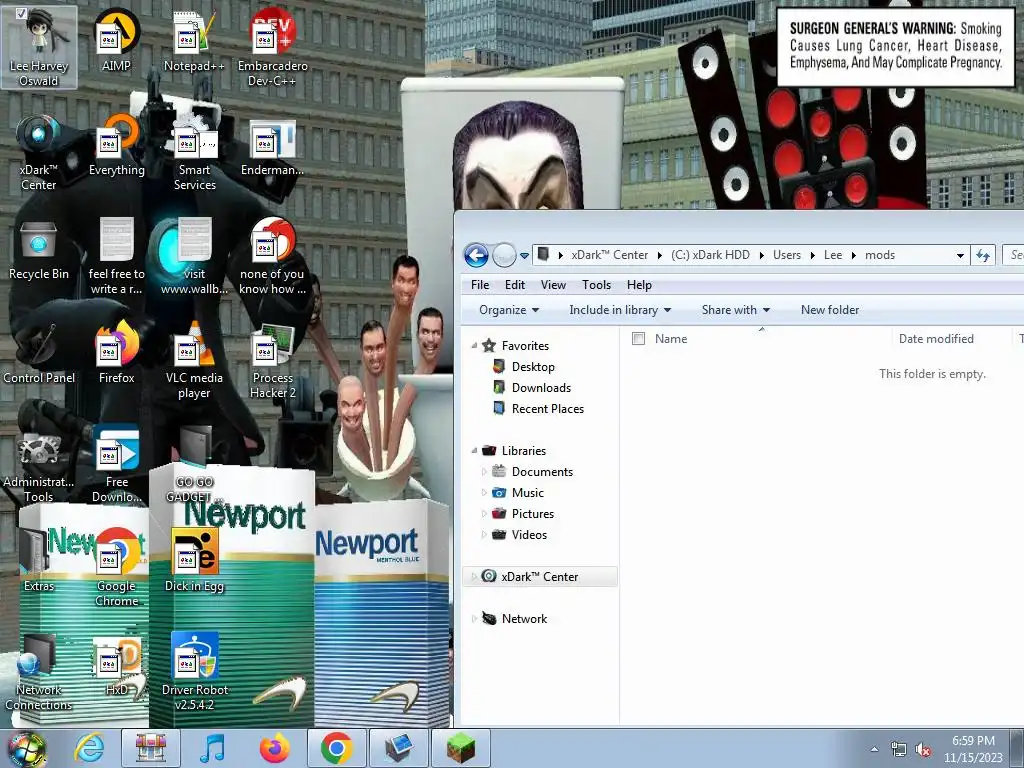Open the 'none of you know how' shortcut
The height and width of the screenshot is (768, 1024).
coord(272,256)
